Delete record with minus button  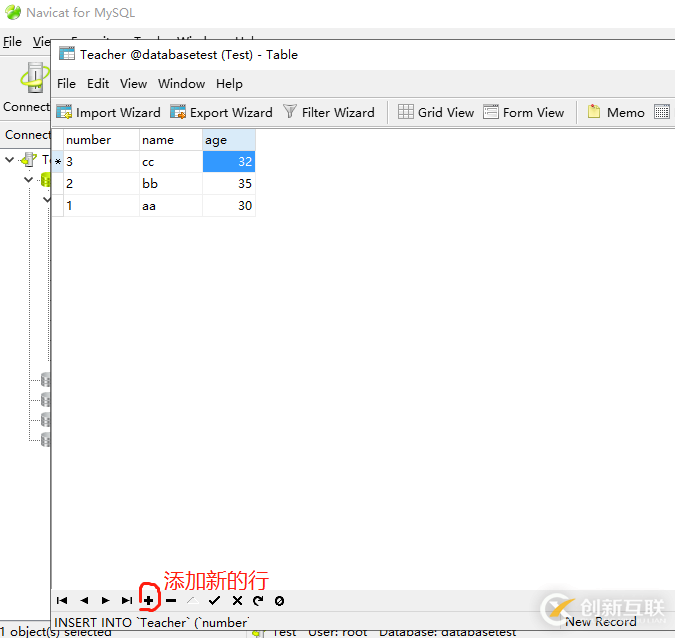(171, 601)
